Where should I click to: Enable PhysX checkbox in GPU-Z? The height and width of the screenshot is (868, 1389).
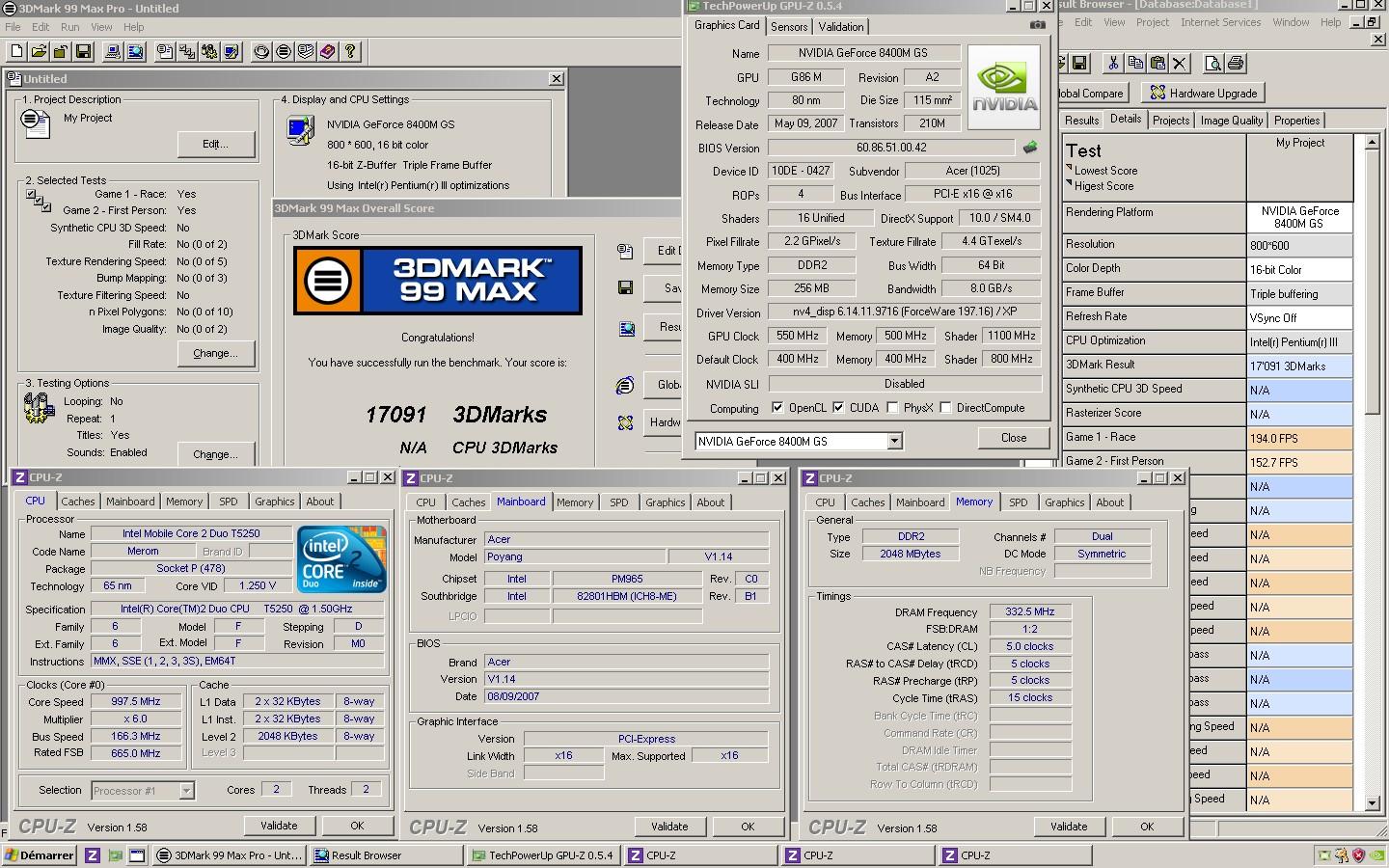pos(892,408)
